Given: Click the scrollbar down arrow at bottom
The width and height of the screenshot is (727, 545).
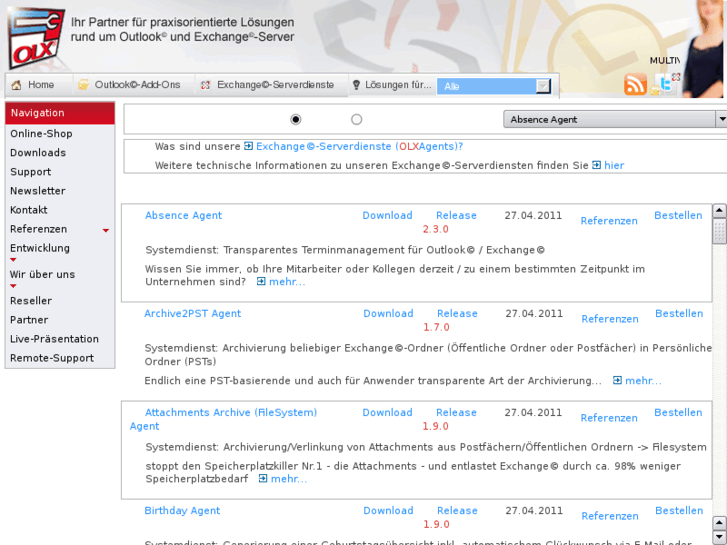Looking at the screenshot, I should tap(719, 537).
